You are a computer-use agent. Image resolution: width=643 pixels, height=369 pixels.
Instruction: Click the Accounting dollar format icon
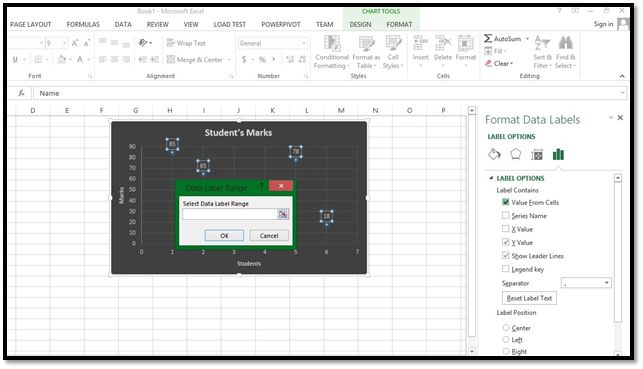[x=244, y=59]
